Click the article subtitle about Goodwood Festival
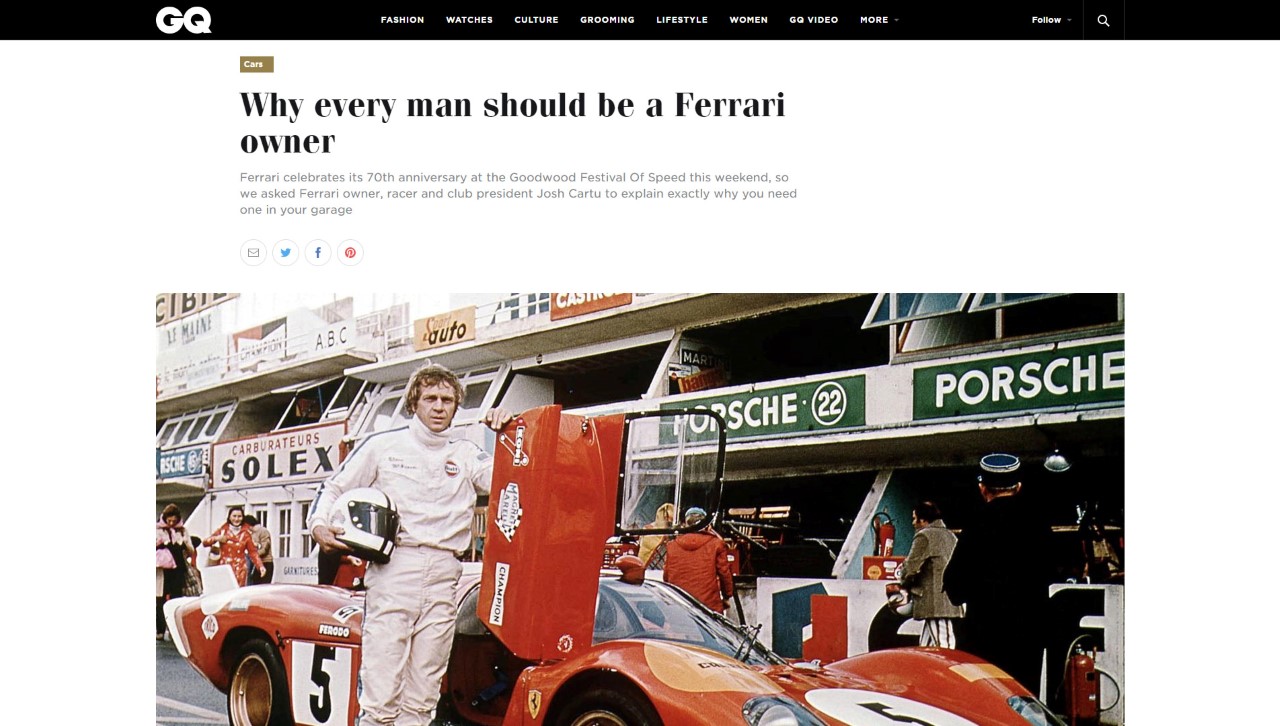 pos(518,193)
